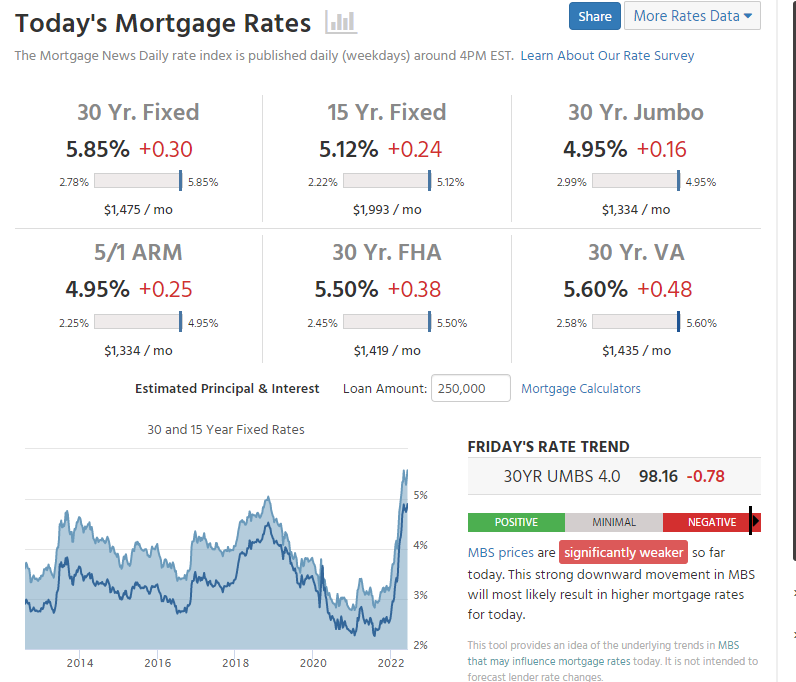Viewport: 796px width, 682px height.
Task: Expand the More Rates Data dropdown
Action: coord(692,16)
